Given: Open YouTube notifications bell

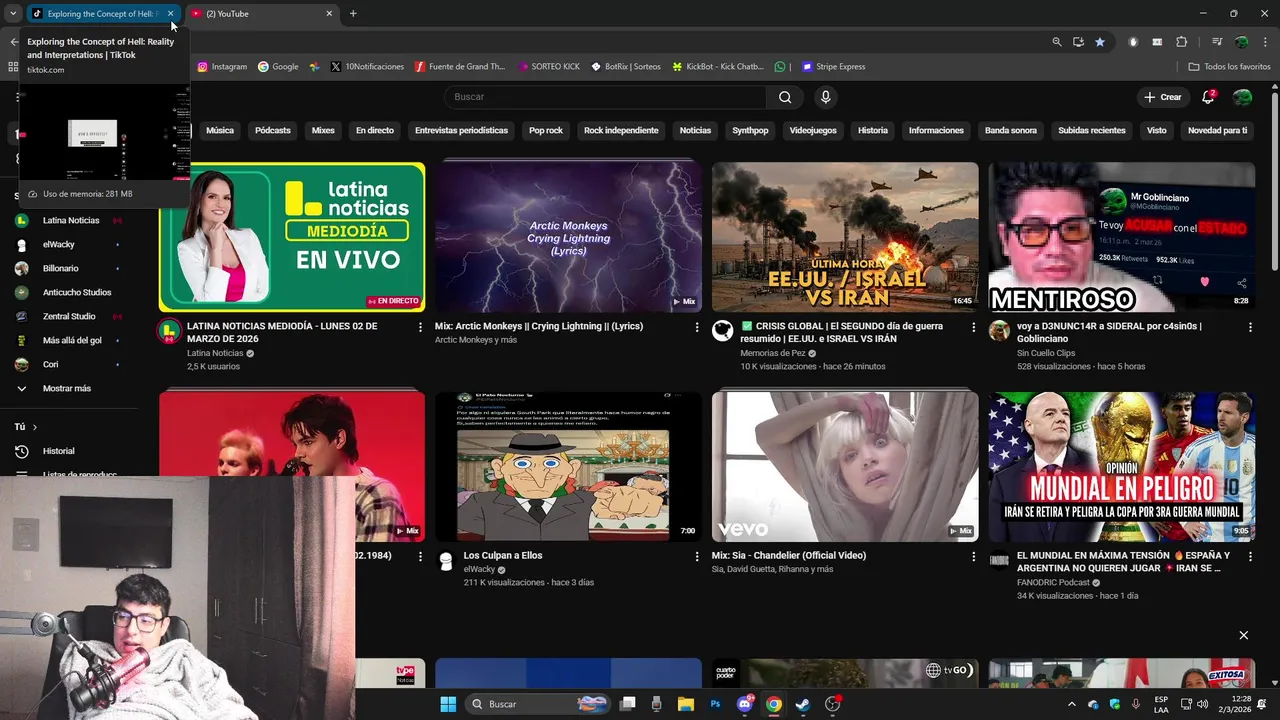Looking at the screenshot, I should 1208,97.
